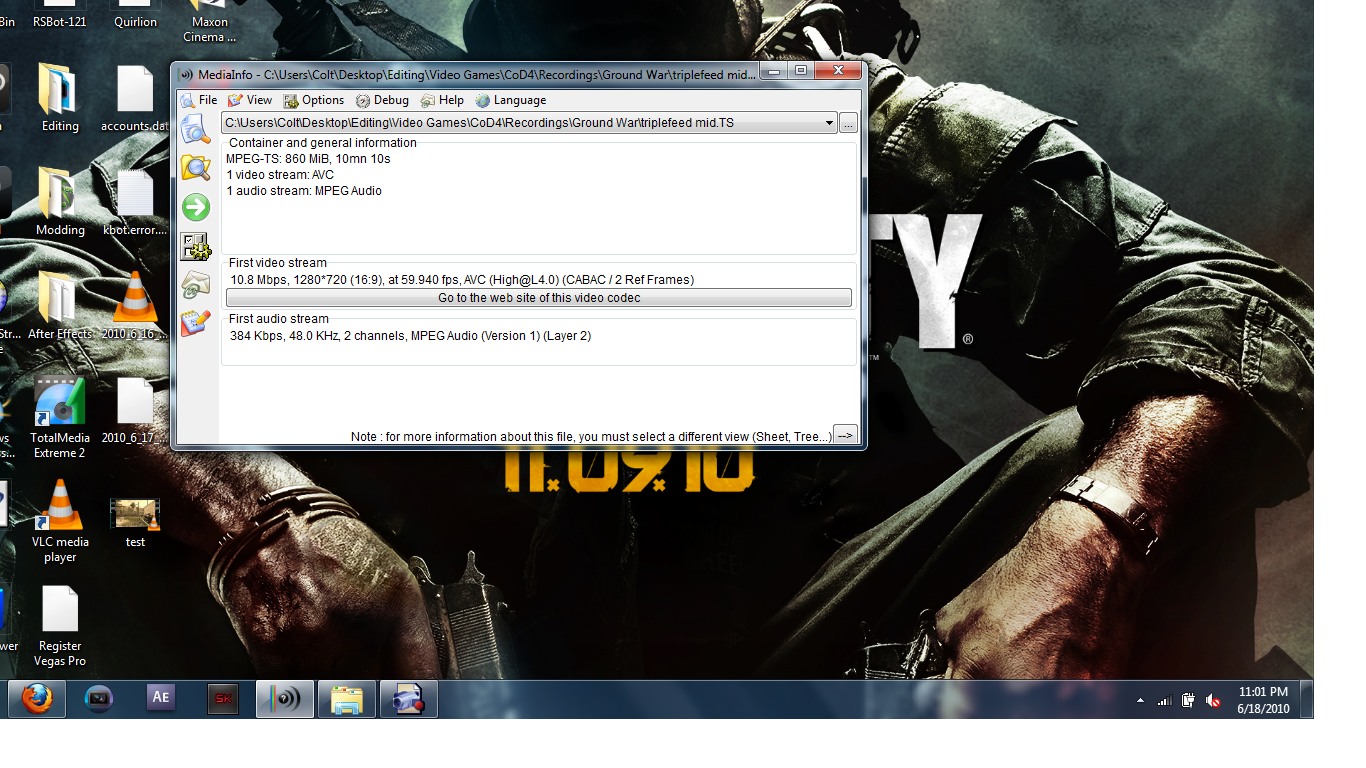Click the '10.8 Mbps, 1280*720' video stream details
The image size is (1366, 768).
click(462, 280)
